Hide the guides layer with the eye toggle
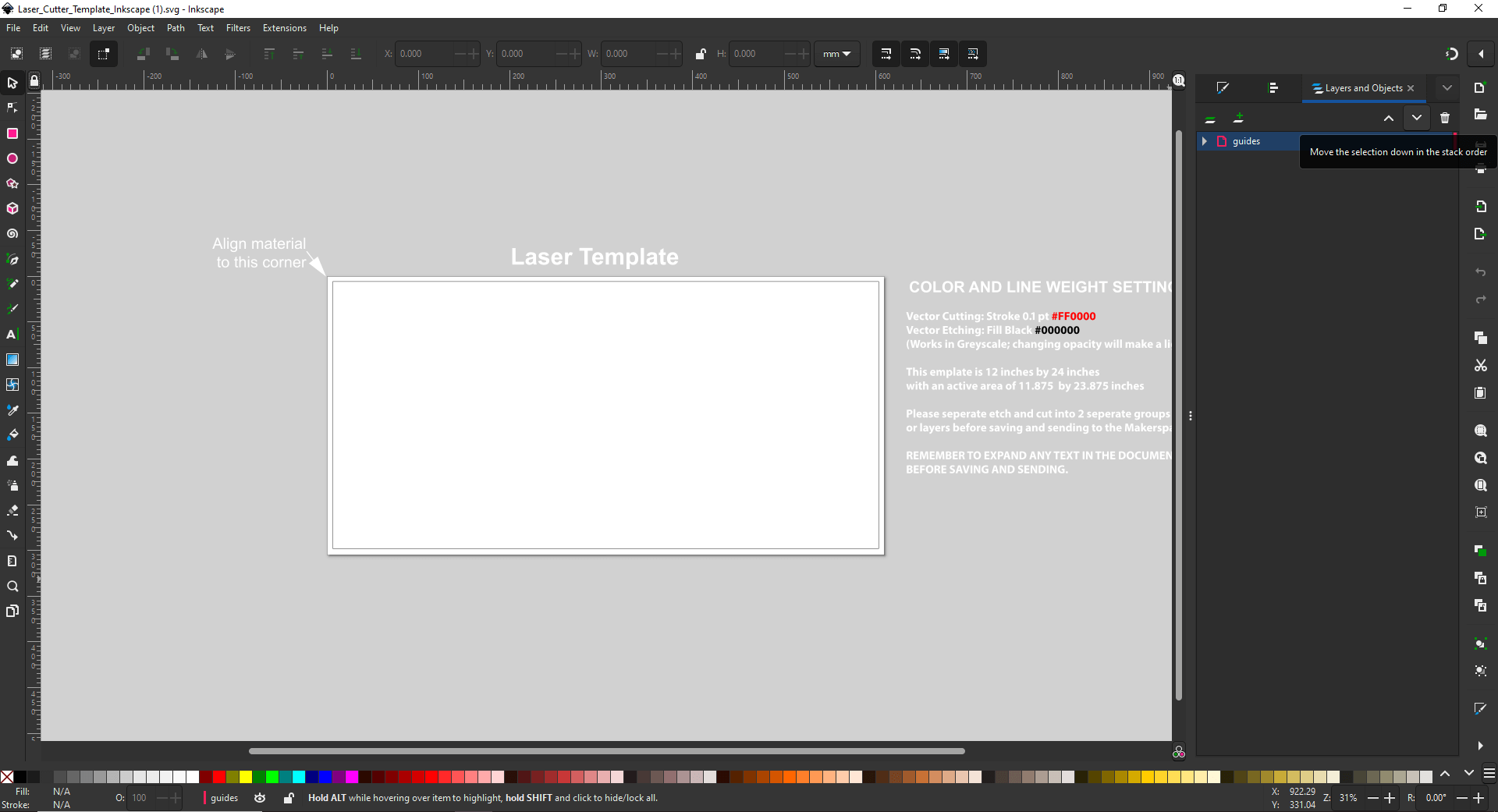 coord(260,798)
